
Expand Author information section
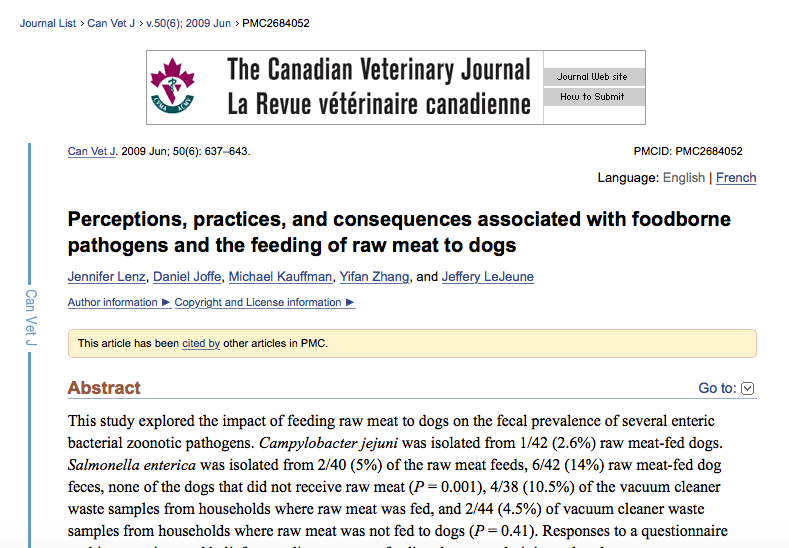112,302
